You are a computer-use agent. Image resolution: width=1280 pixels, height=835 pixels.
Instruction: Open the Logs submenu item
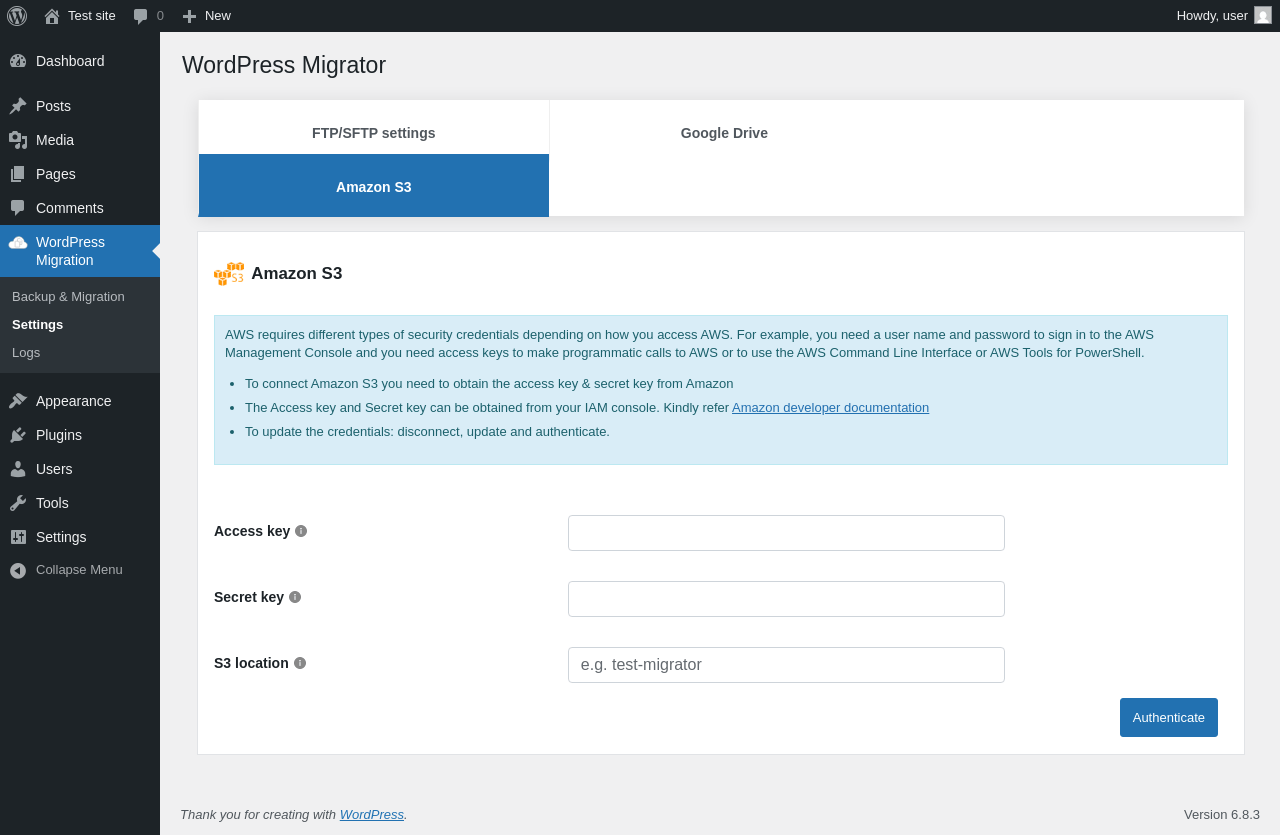[x=26, y=353]
